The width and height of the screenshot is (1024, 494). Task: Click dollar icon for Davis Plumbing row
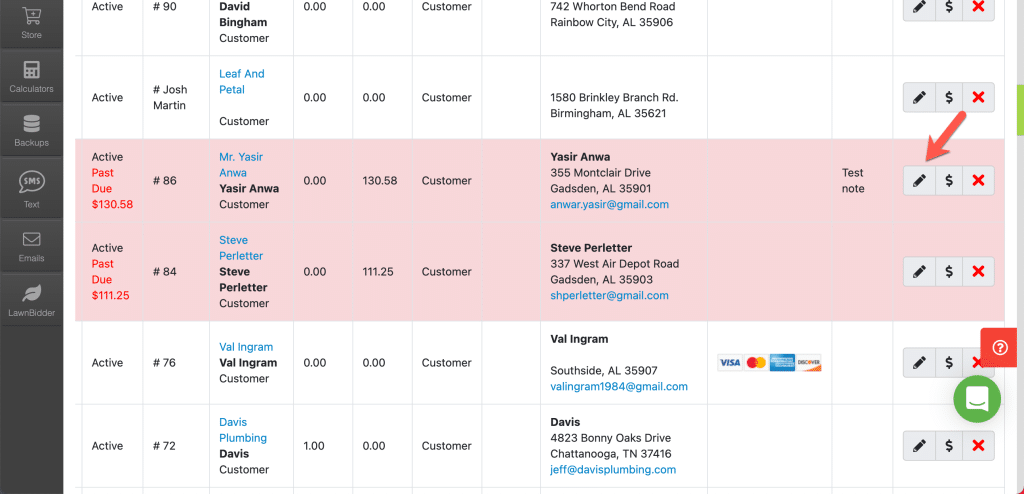pos(949,446)
